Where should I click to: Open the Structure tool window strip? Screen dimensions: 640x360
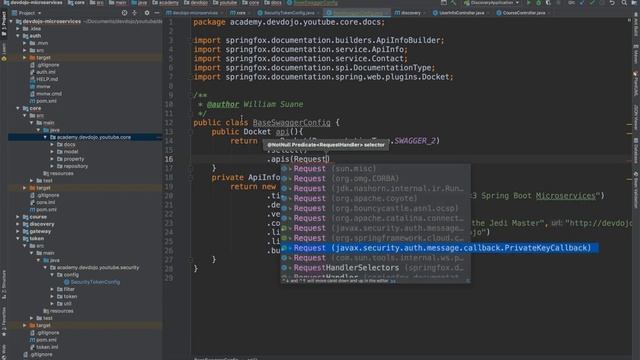[4, 284]
